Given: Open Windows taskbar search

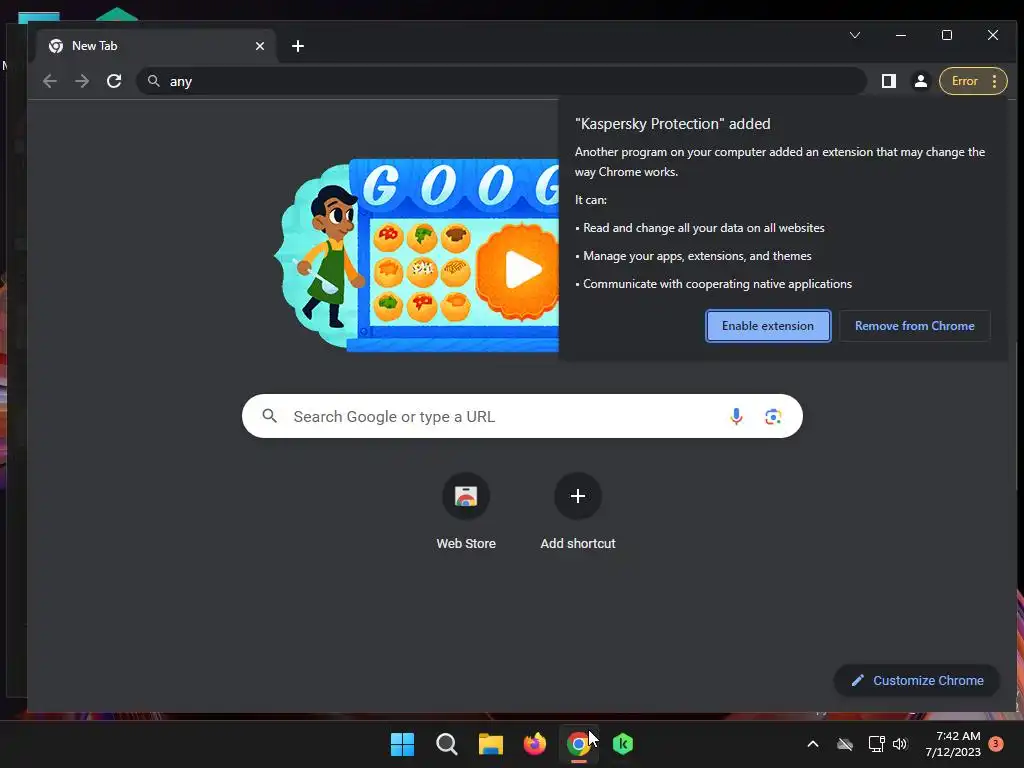Looking at the screenshot, I should point(447,744).
